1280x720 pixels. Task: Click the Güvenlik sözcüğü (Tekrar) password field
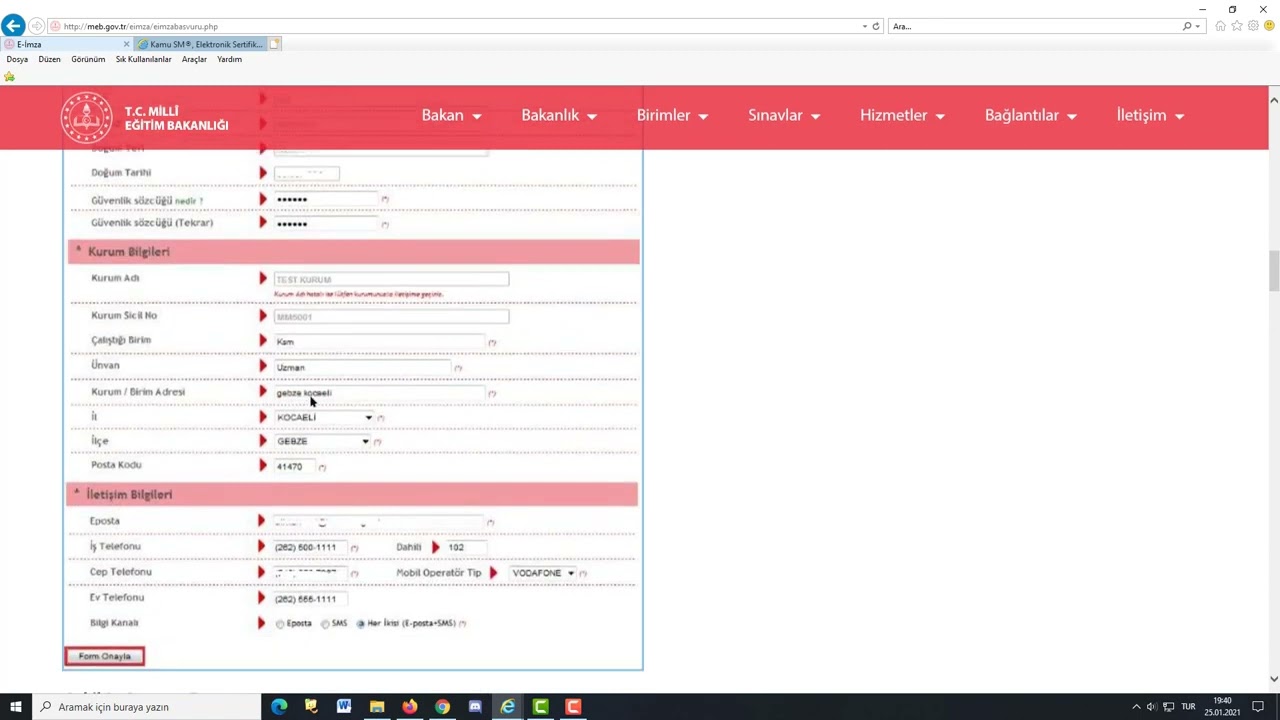(326, 224)
